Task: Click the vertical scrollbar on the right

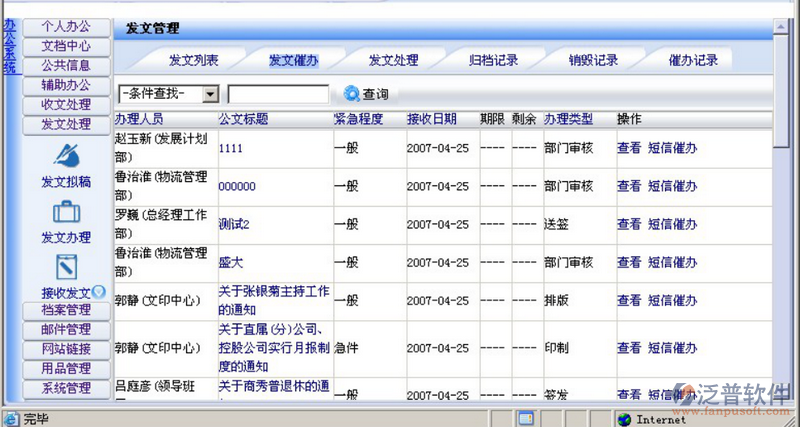Action: coord(791,200)
